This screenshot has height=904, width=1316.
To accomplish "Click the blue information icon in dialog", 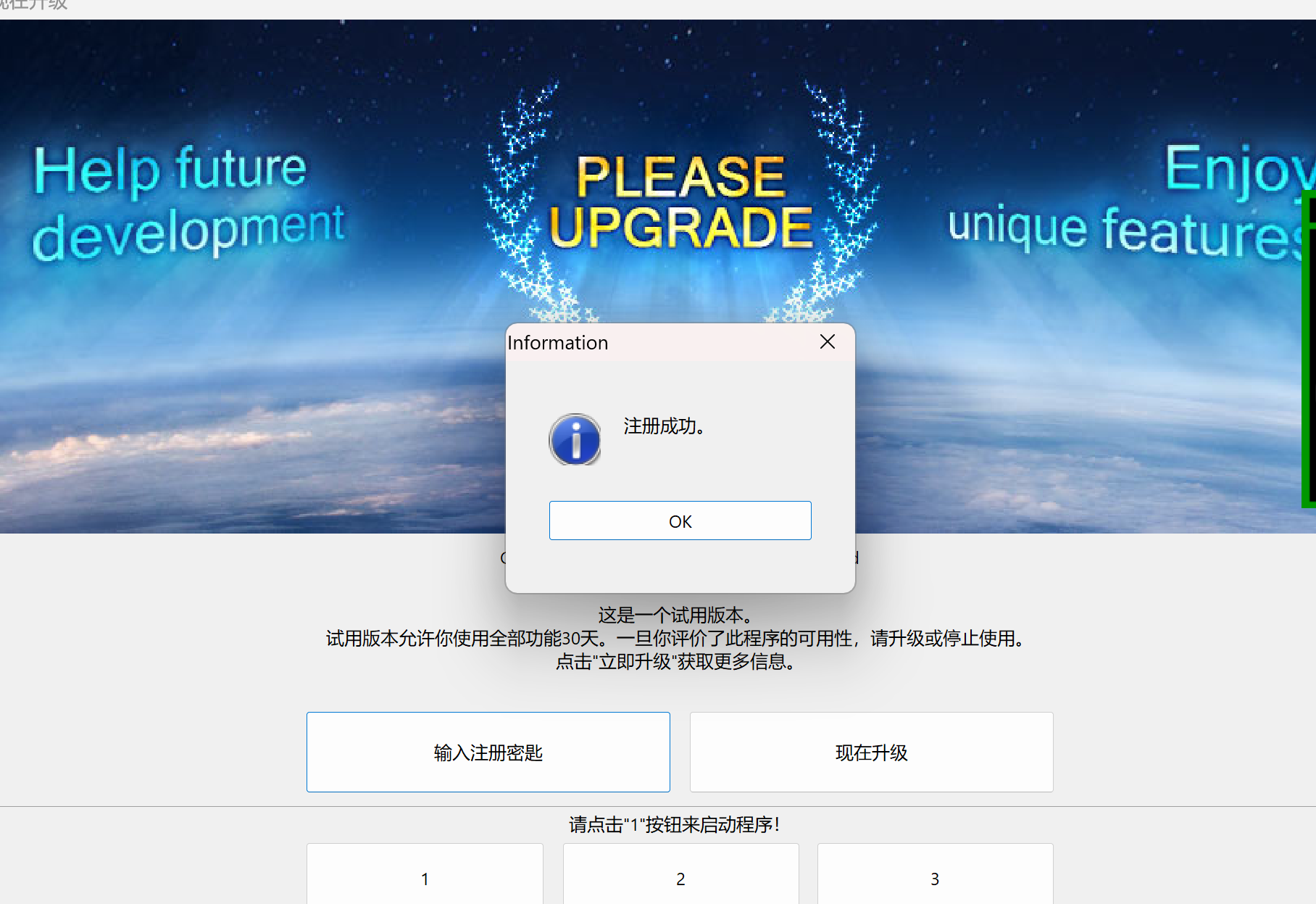I will pyautogui.click(x=575, y=439).
